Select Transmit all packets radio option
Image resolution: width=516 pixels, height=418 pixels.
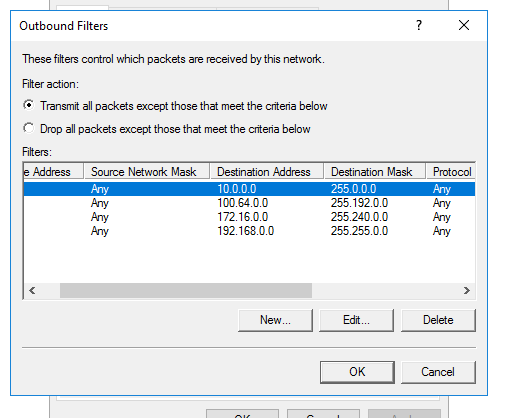tap(29, 105)
